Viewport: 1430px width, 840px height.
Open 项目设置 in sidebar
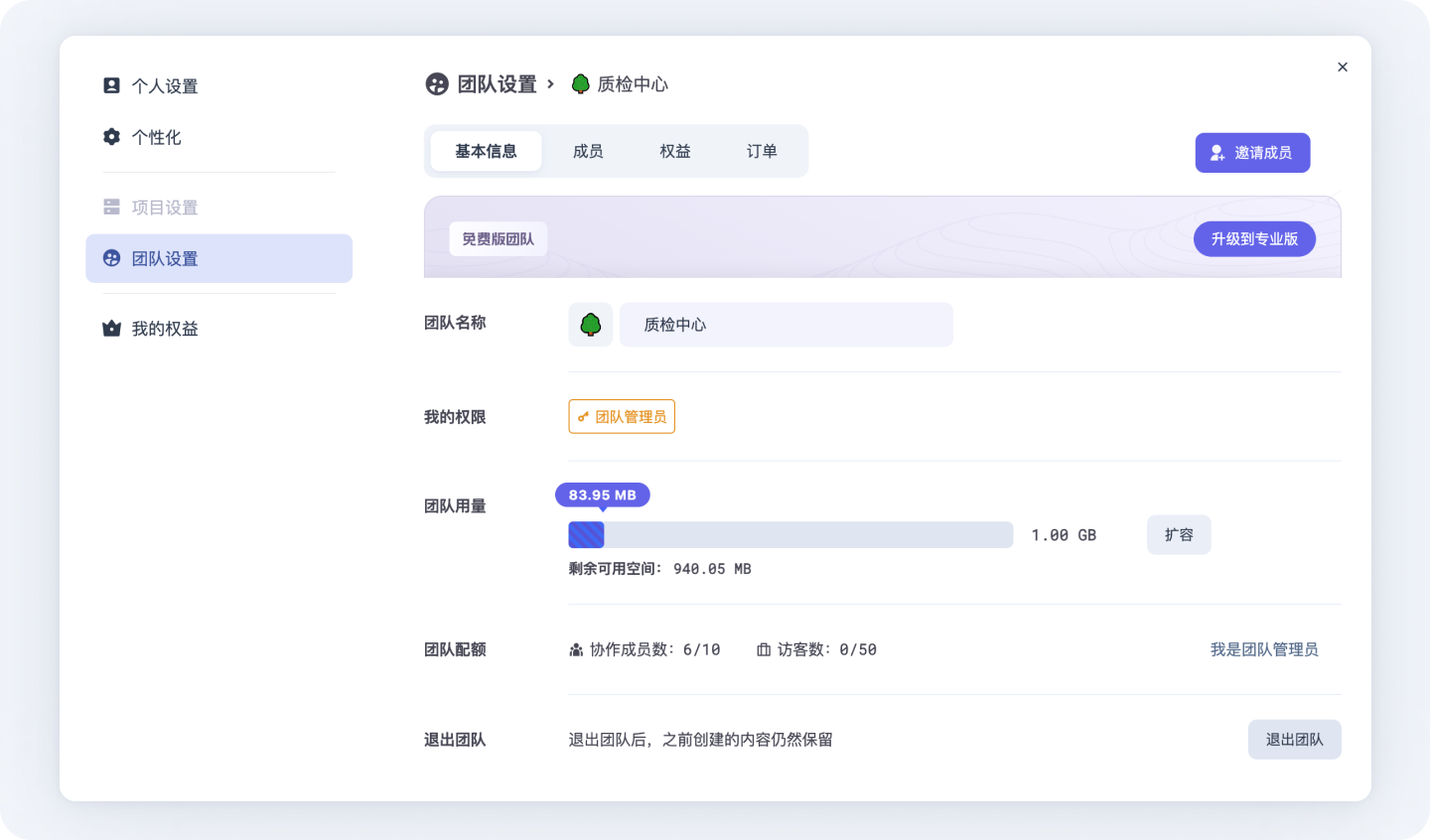click(x=219, y=208)
